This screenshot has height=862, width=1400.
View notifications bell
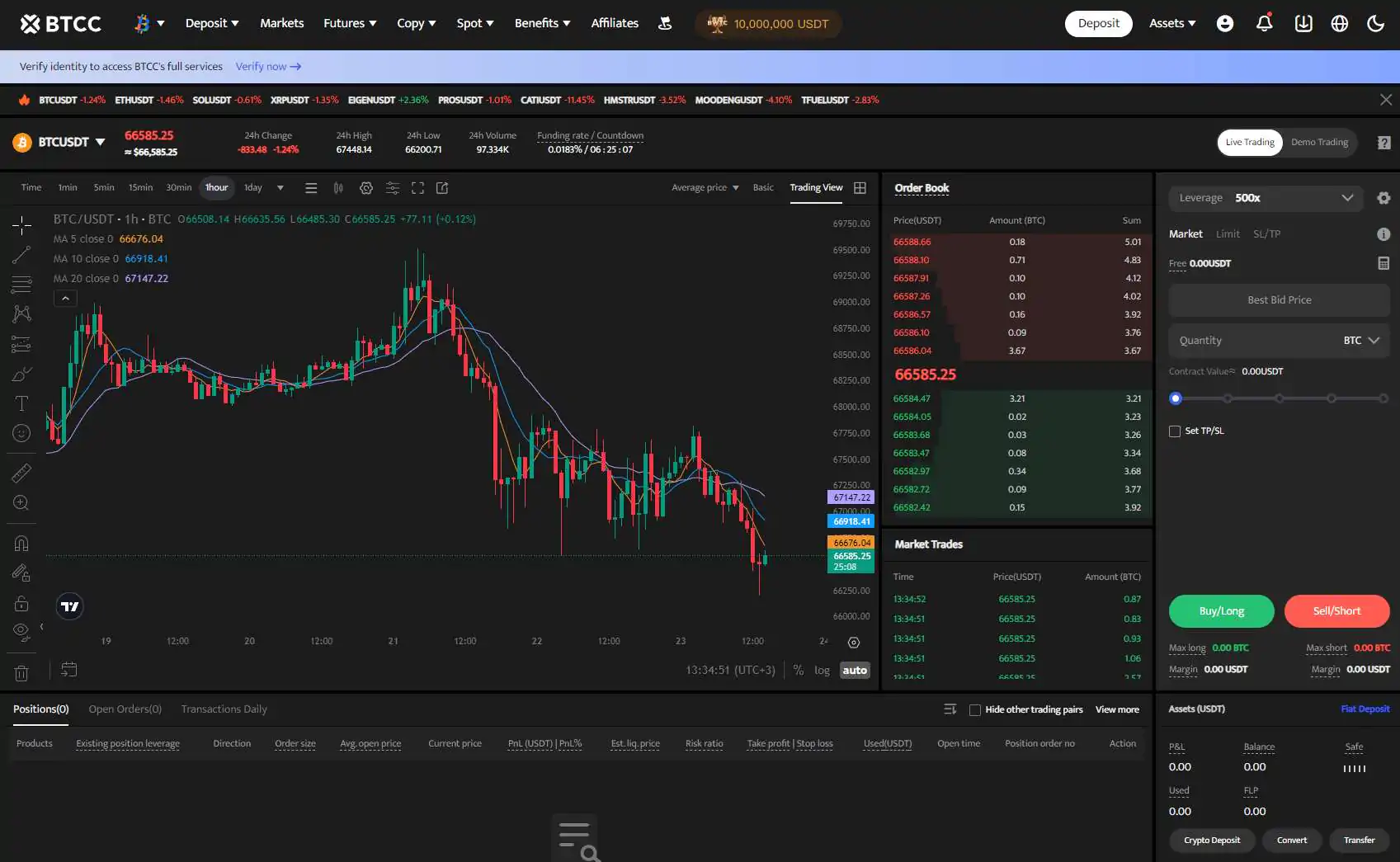coord(1264,23)
